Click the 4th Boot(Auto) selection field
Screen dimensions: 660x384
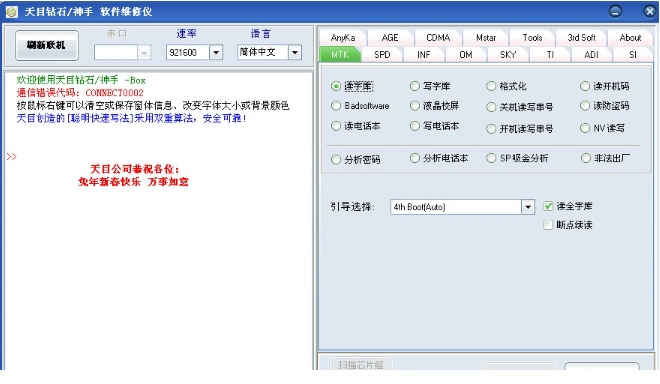456,207
